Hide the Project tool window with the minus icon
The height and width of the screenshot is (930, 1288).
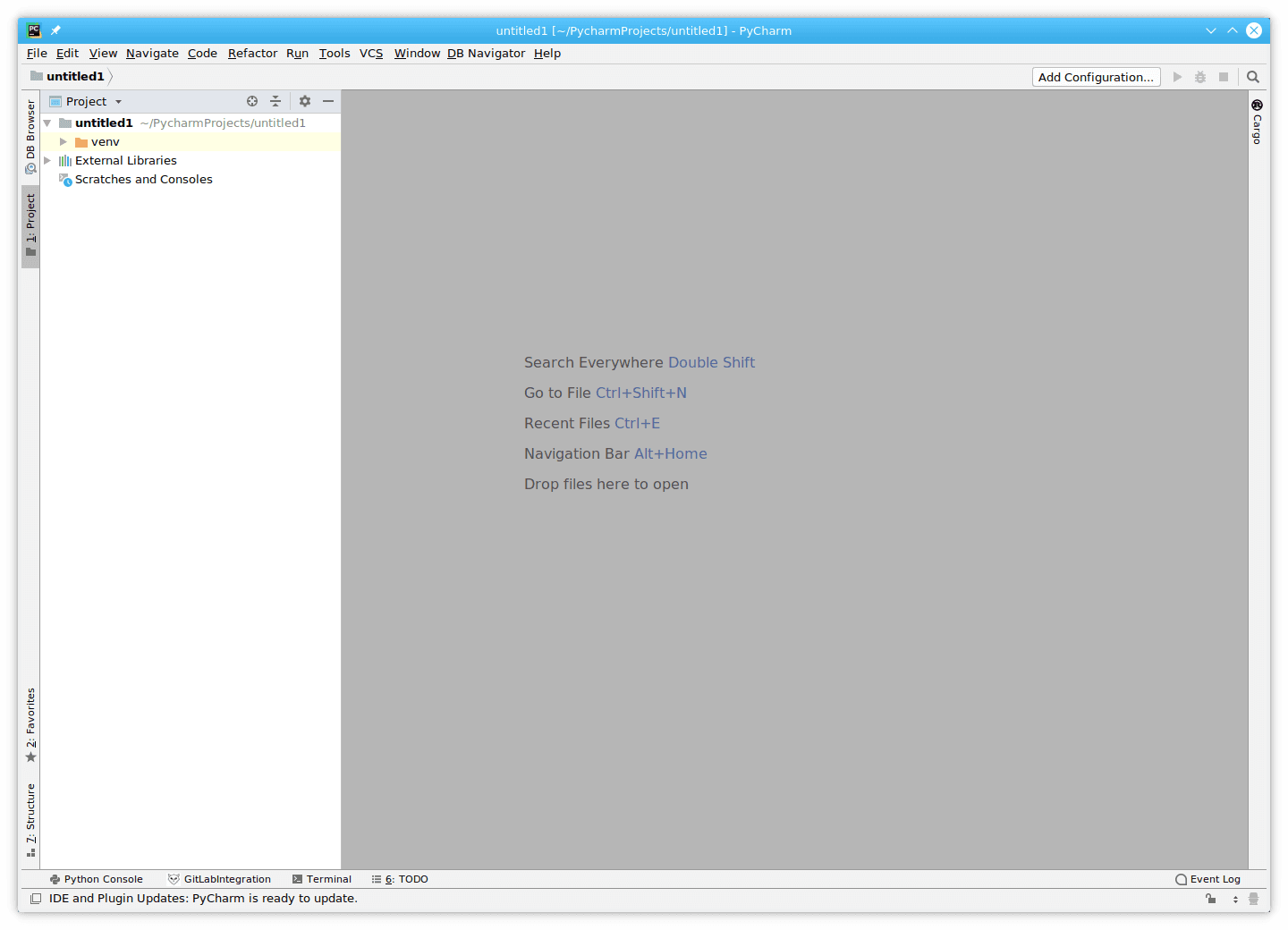(x=328, y=101)
